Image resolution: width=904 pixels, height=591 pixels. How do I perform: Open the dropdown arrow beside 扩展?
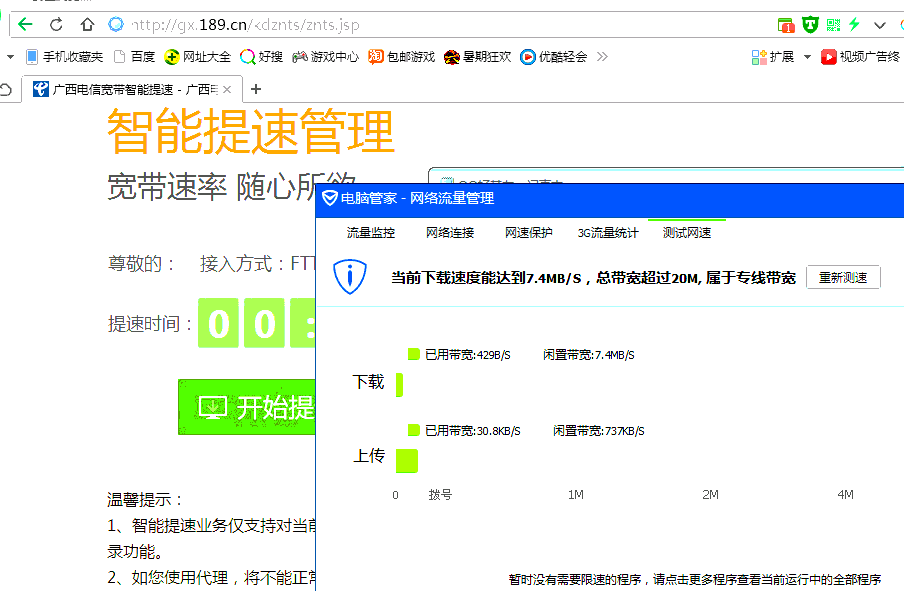pos(807,57)
